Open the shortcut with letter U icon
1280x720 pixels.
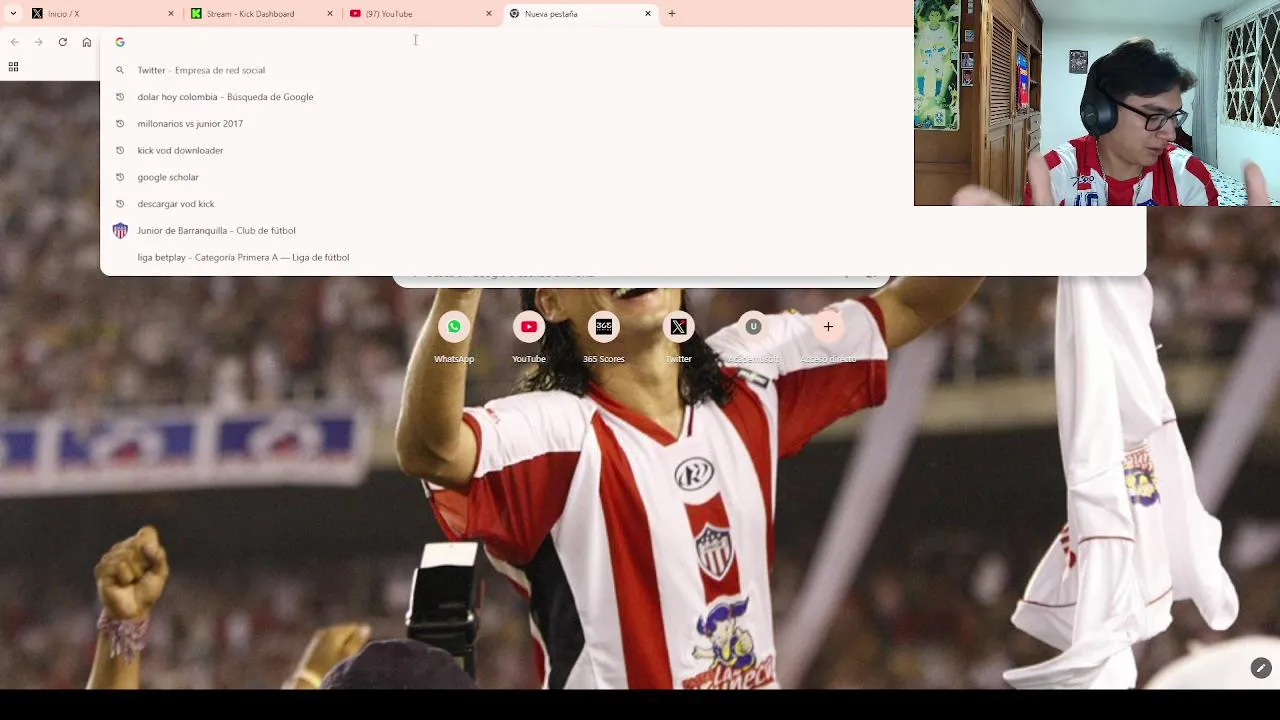pos(753,338)
